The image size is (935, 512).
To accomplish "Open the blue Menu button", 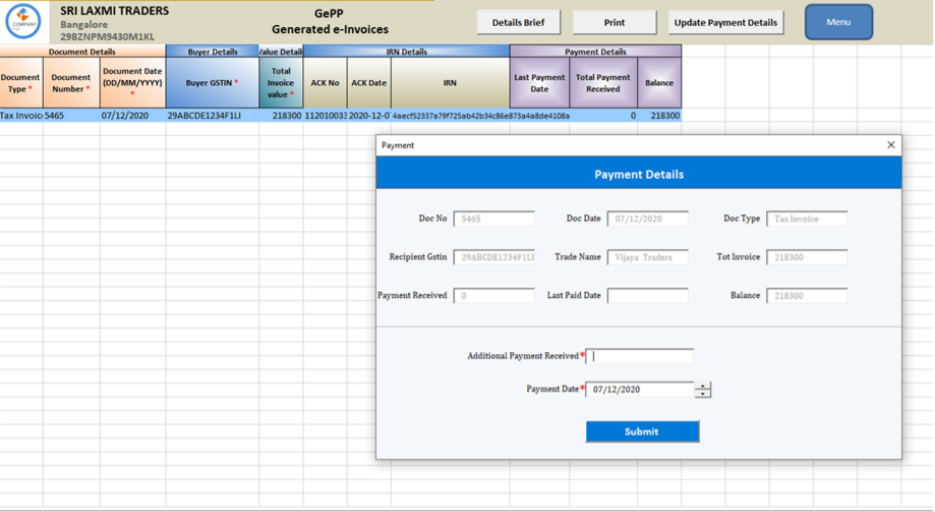I will click(838, 22).
